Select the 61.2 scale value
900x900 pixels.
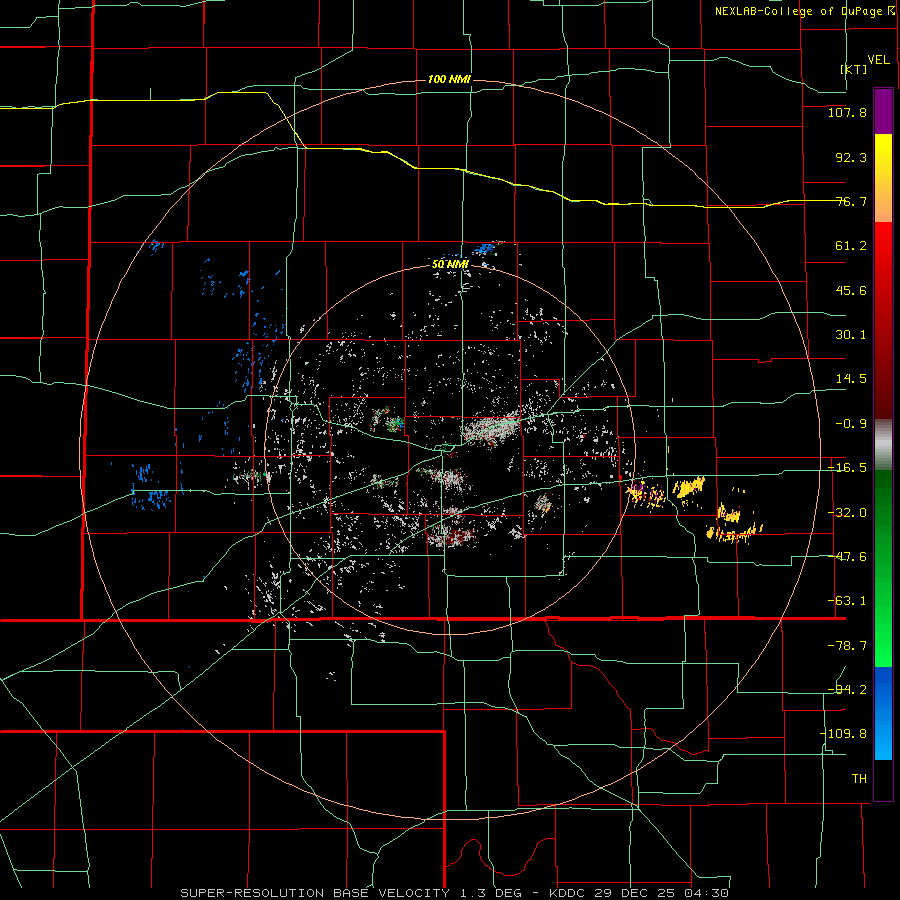click(851, 246)
